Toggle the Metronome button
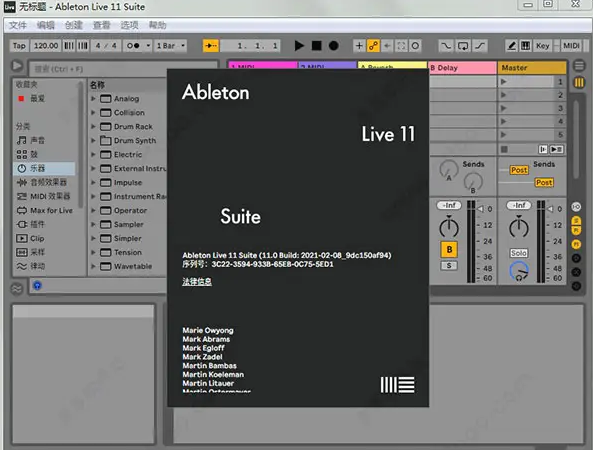593x450 pixels. click(133, 46)
